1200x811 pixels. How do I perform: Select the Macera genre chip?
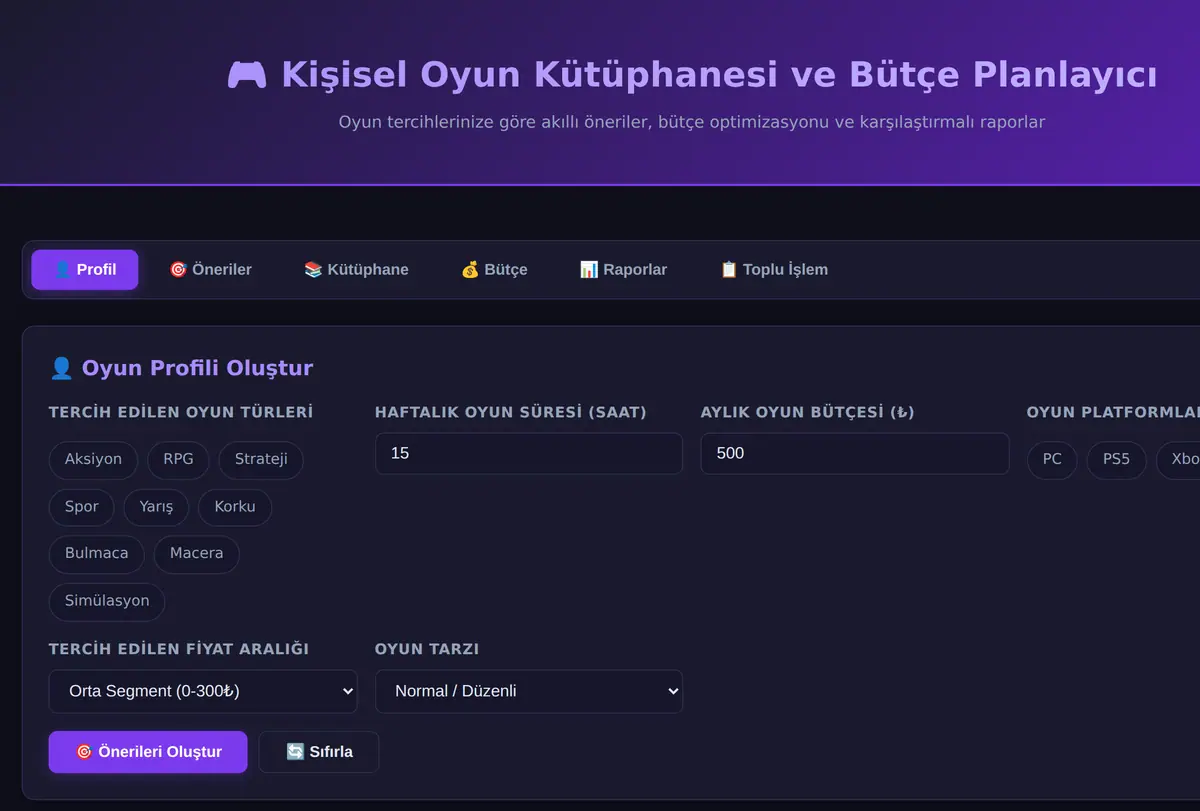[196, 553]
